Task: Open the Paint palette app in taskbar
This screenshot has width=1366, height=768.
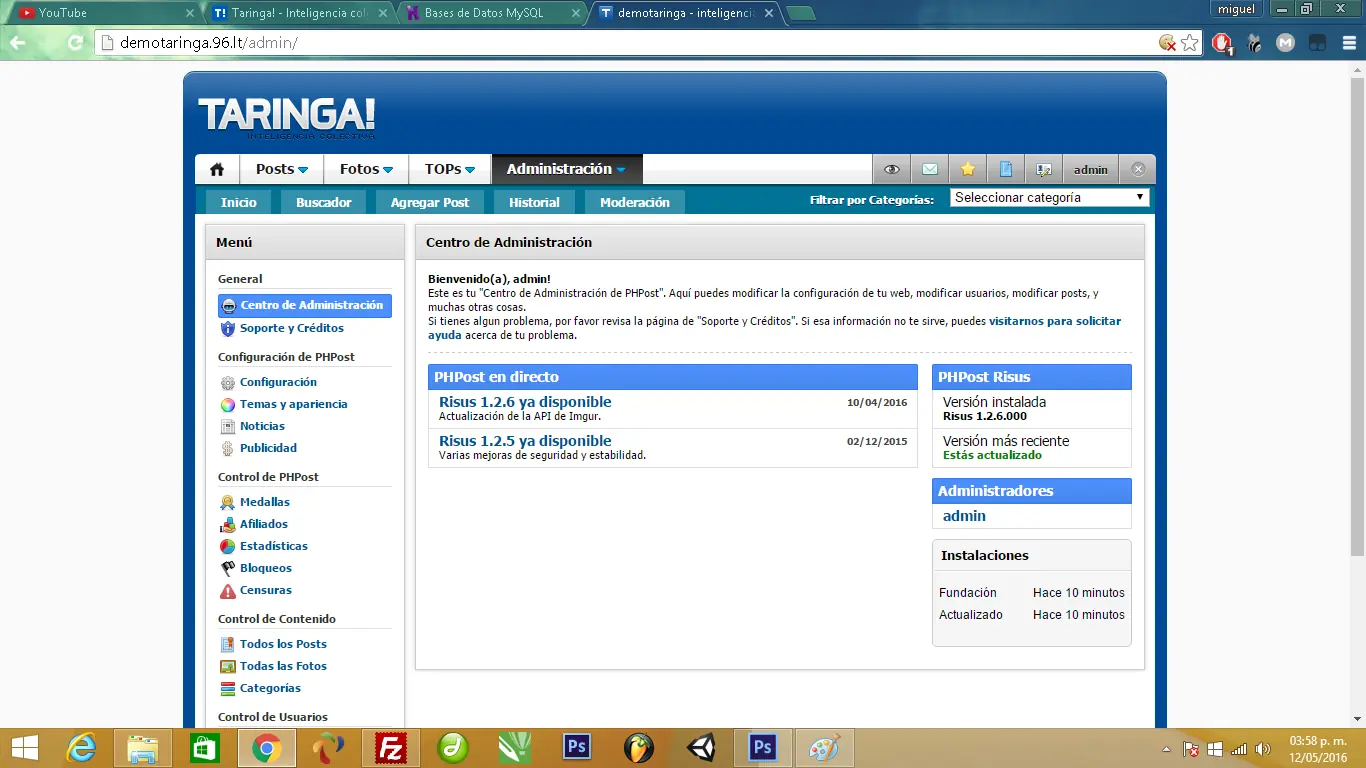Action: 825,748
